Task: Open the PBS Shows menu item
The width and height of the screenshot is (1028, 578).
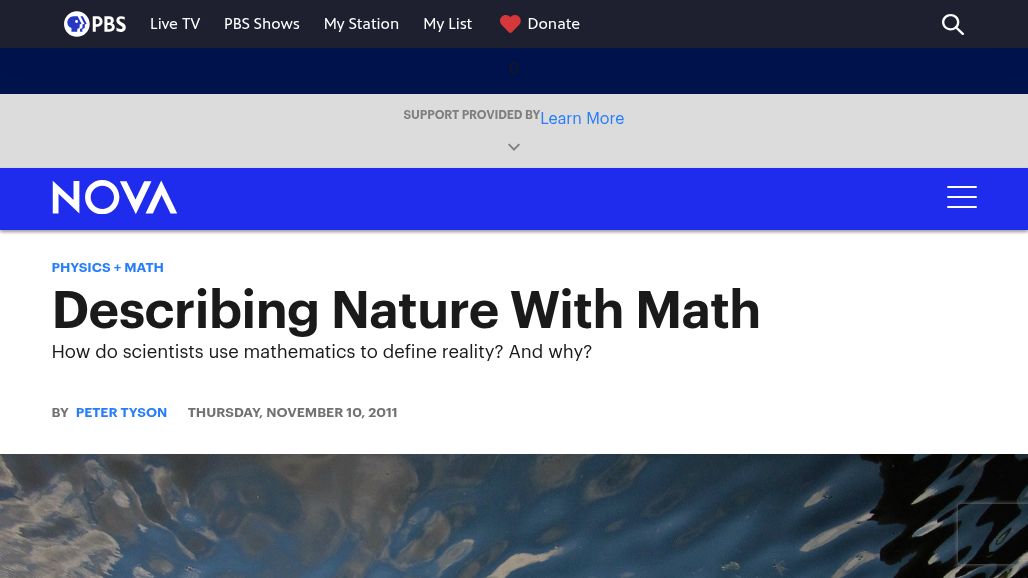Action: point(261,24)
